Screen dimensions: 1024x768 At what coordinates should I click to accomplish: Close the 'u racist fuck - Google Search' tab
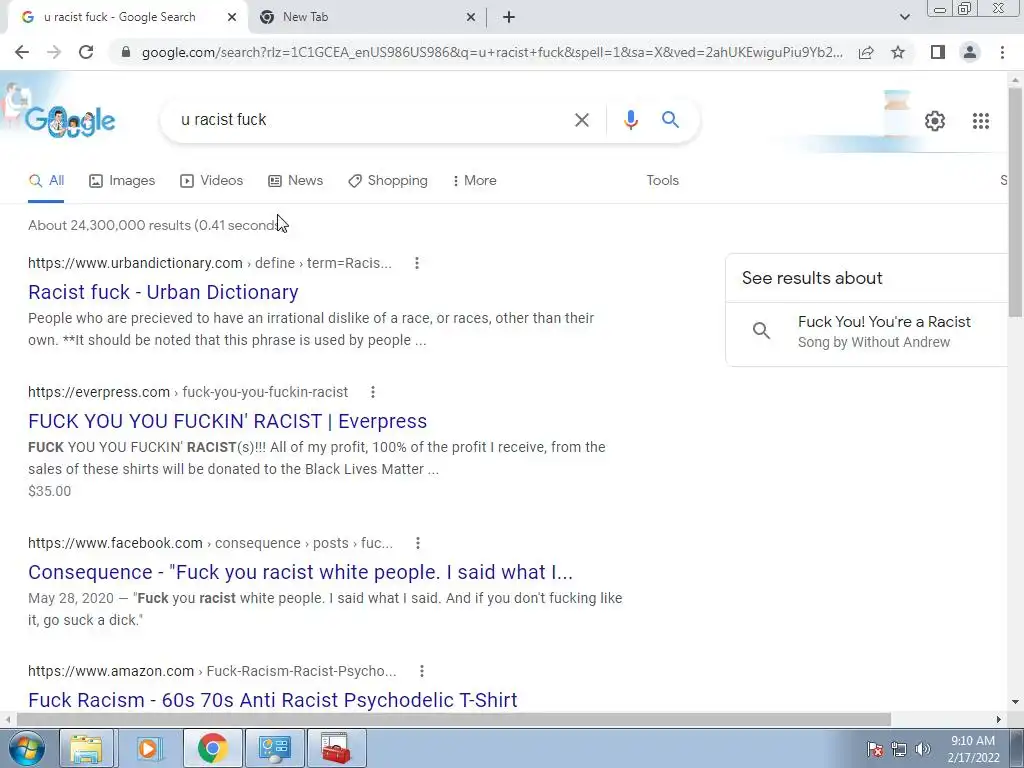point(232,17)
